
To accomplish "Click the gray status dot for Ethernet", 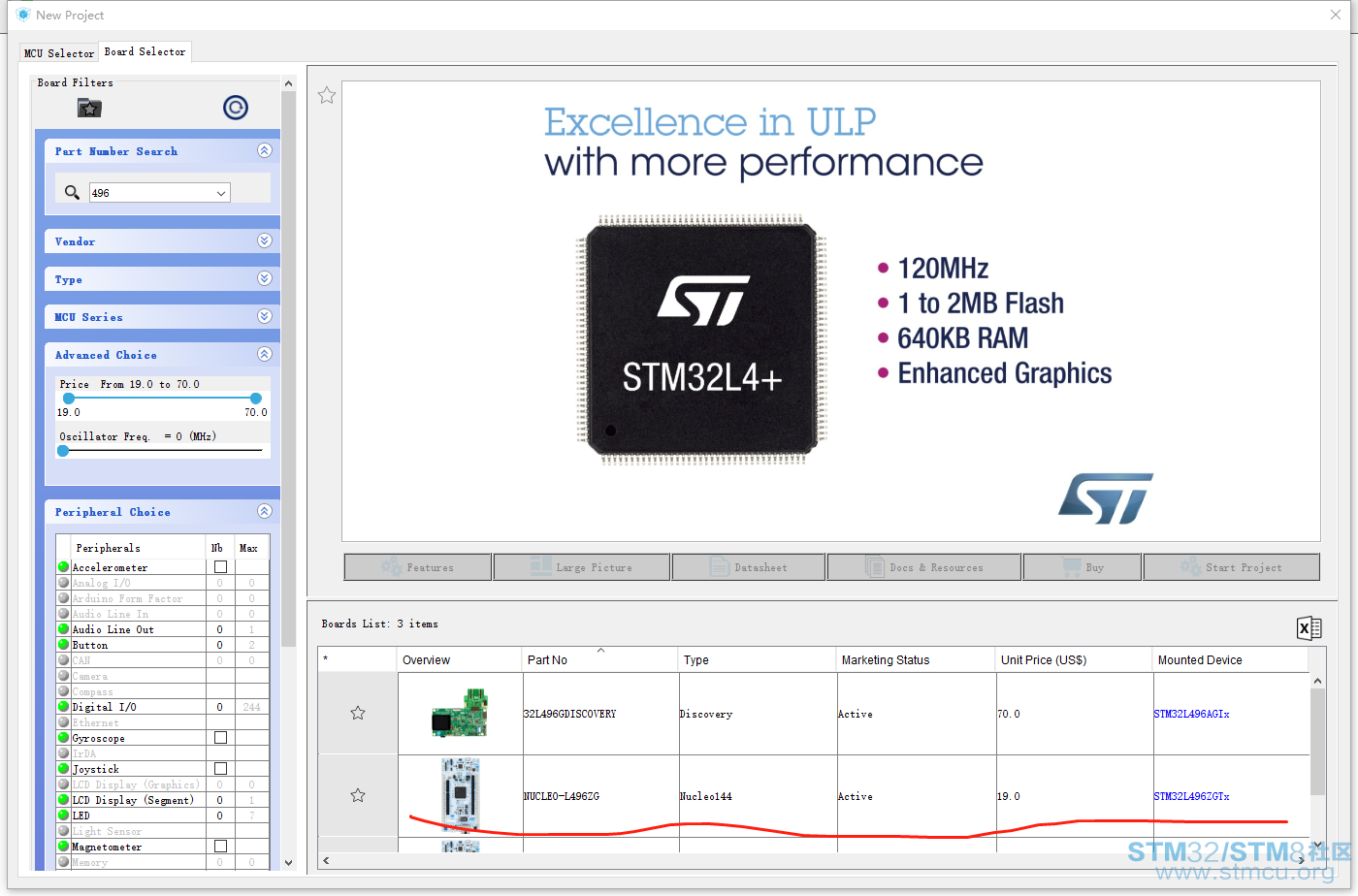I will 64,722.
